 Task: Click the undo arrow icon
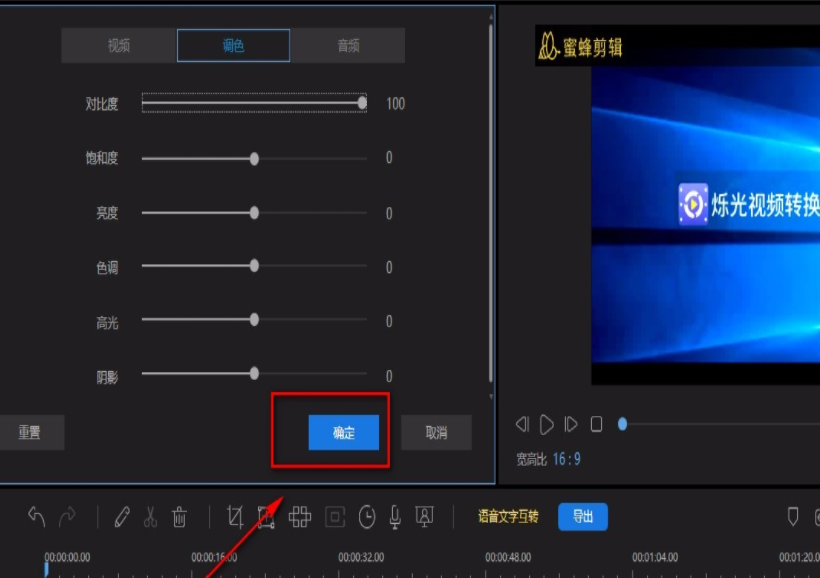[37, 517]
